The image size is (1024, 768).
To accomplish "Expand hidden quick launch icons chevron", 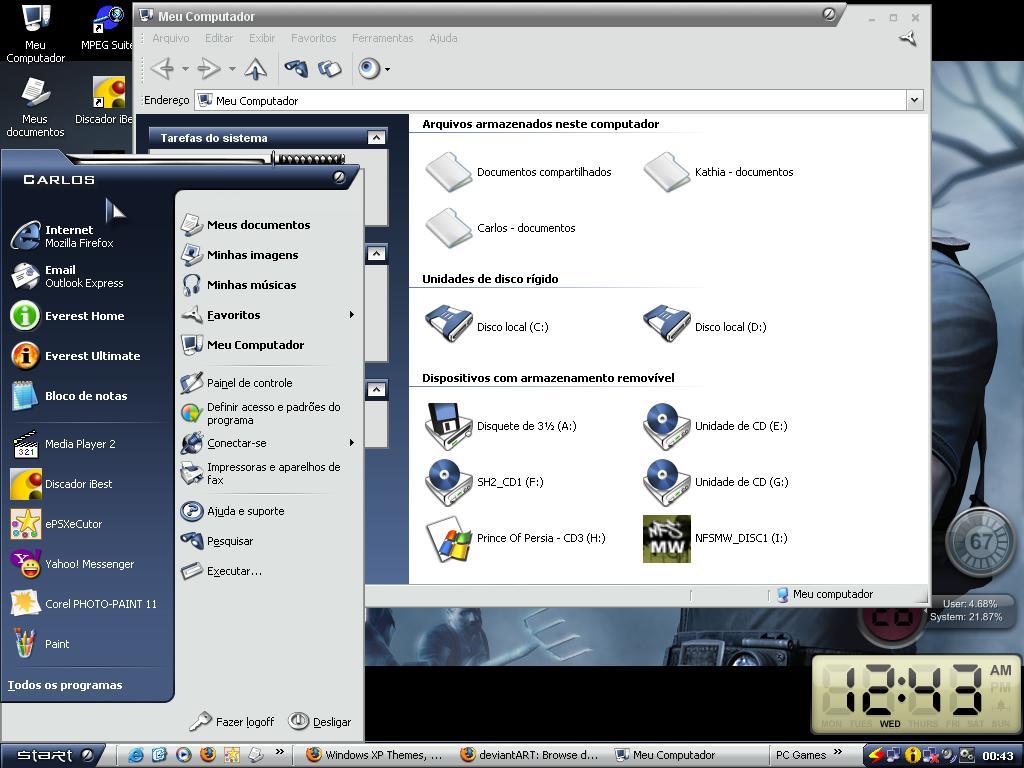I will 280,752.
